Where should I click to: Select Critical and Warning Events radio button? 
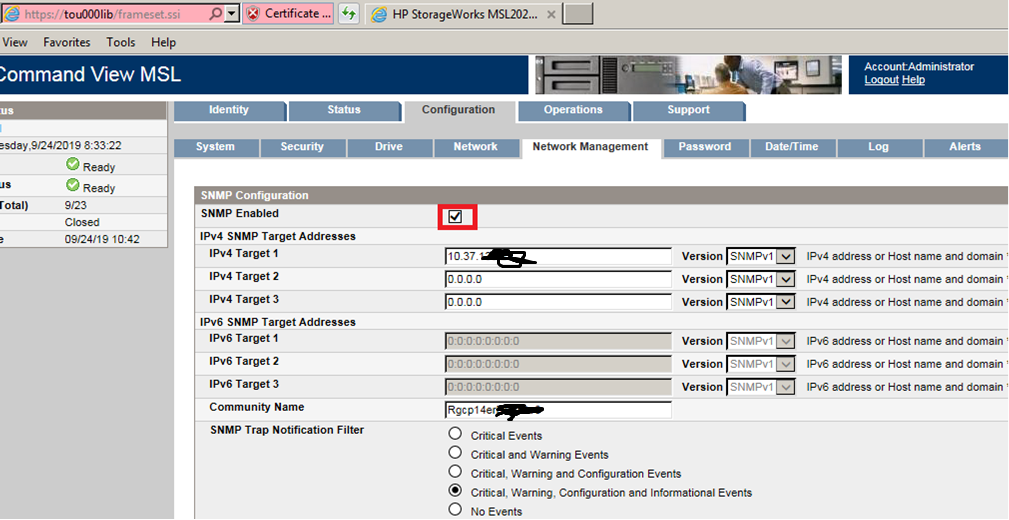[x=456, y=453]
